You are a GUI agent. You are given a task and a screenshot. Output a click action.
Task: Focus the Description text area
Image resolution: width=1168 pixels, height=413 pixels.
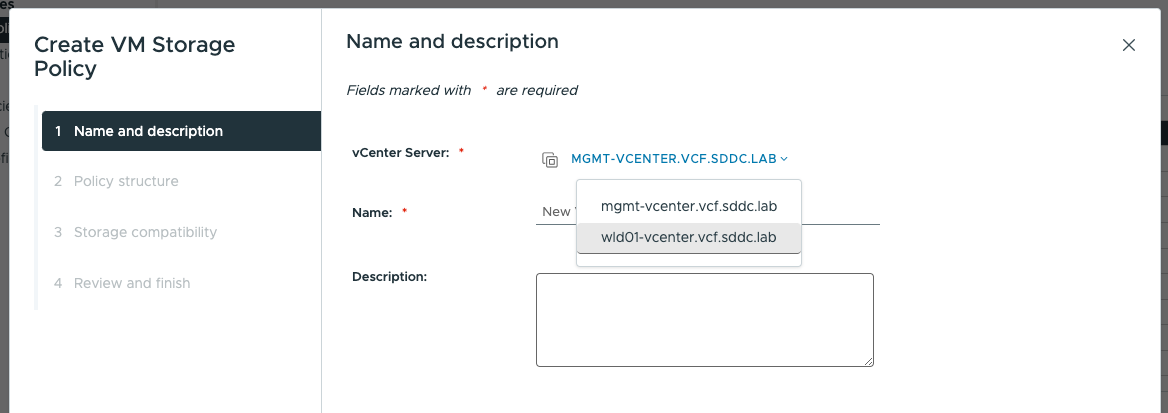pyautogui.click(x=704, y=319)
